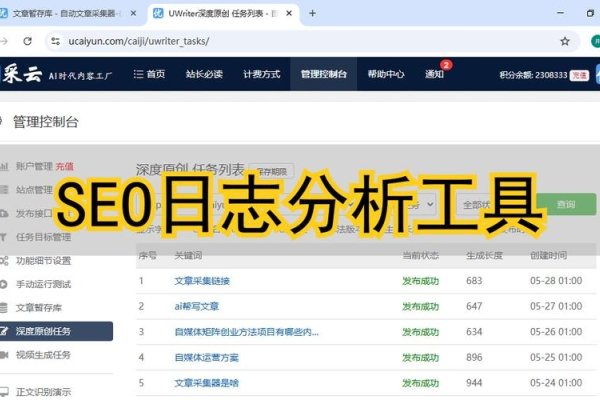Click 发布成功 status in row 3
The width and height of the screenshot is (600, 400).
tap(421, 332)
